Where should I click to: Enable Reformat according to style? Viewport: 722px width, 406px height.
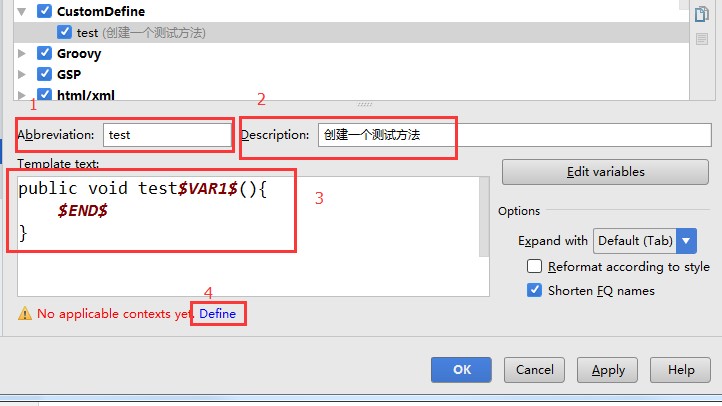[534, 267]
